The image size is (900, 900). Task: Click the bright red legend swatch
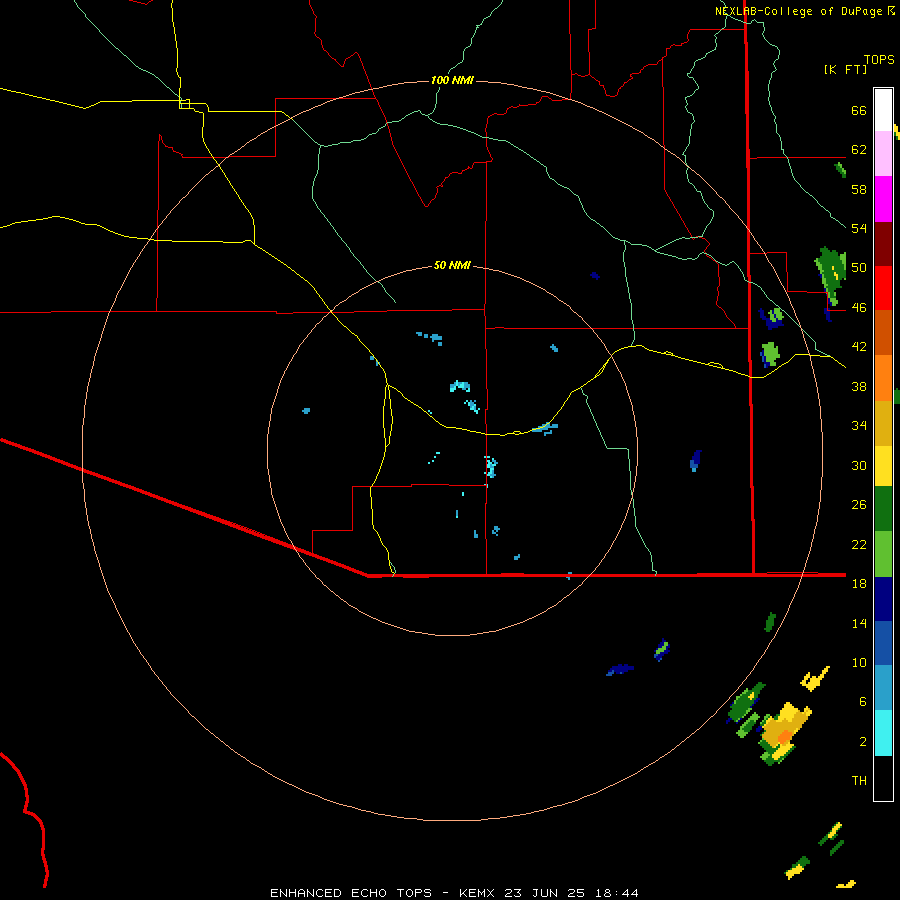[883, 288]
